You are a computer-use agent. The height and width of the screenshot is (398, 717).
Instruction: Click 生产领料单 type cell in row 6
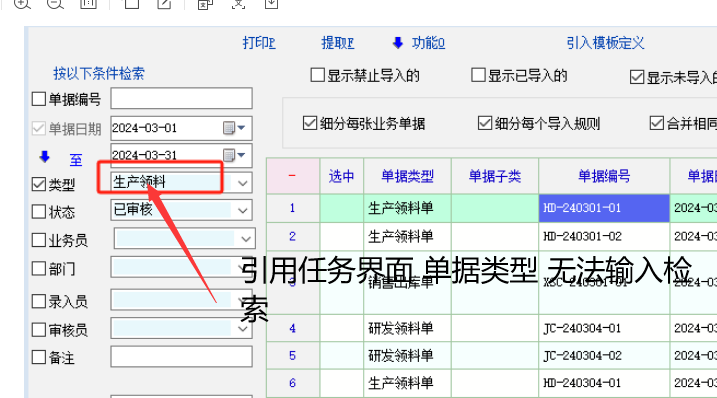(x=407, y=383)
